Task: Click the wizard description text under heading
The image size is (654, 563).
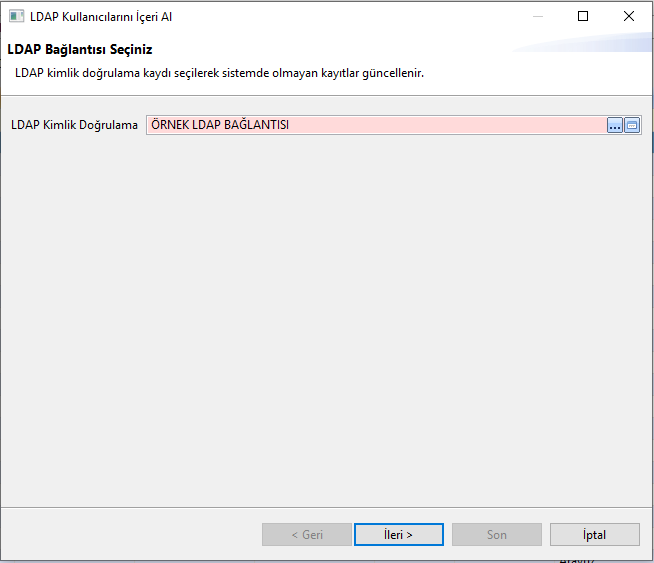Action: 219,73
